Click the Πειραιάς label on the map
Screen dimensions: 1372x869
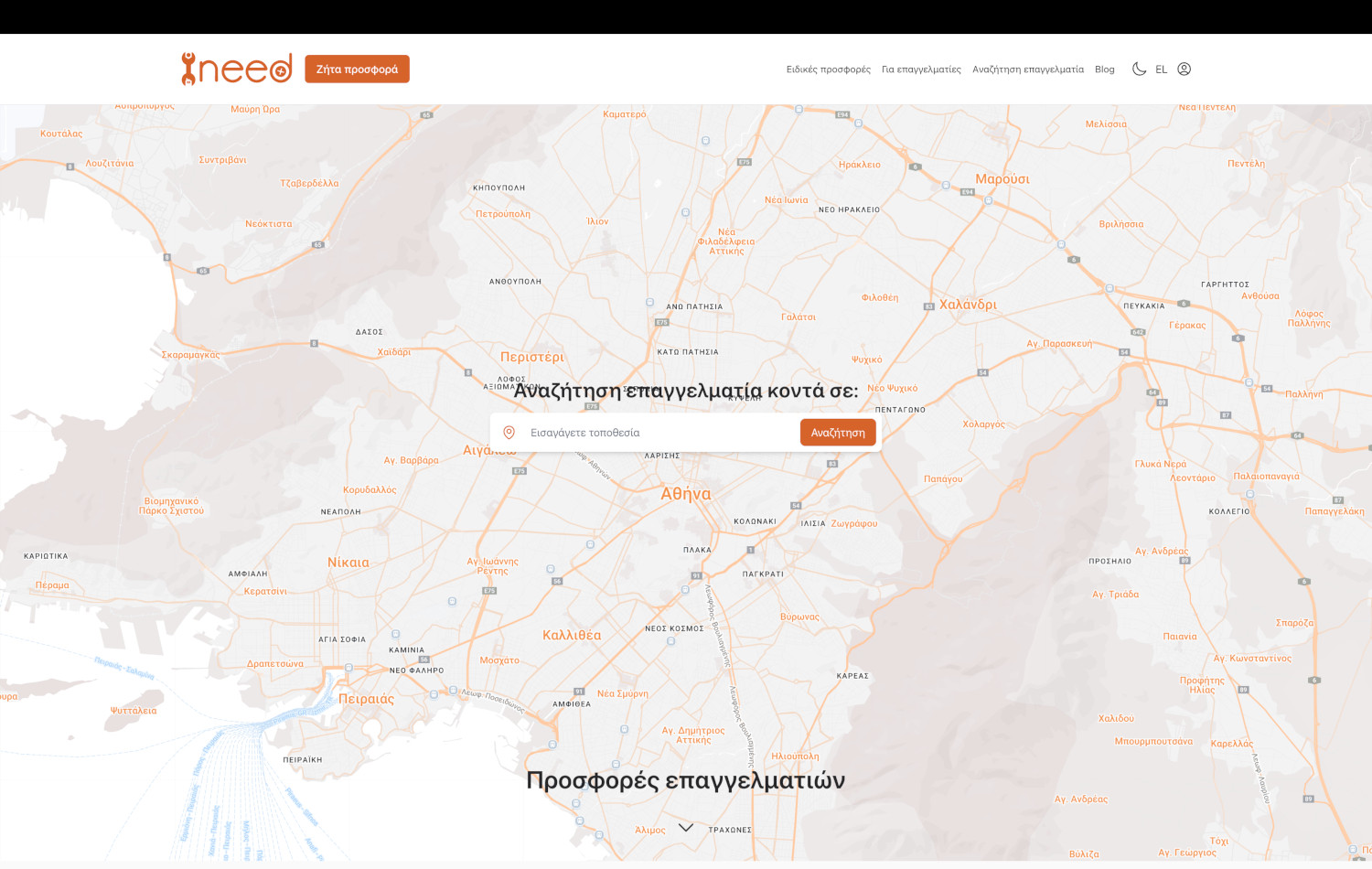coord(367,699)
